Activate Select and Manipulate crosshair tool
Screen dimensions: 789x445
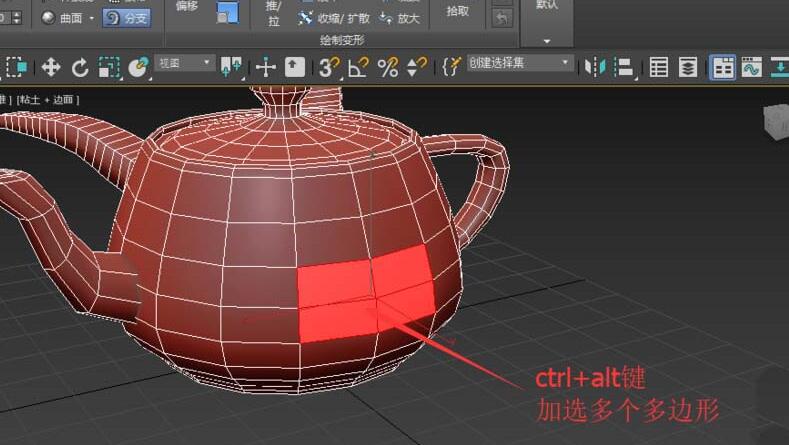coord(265,67)
